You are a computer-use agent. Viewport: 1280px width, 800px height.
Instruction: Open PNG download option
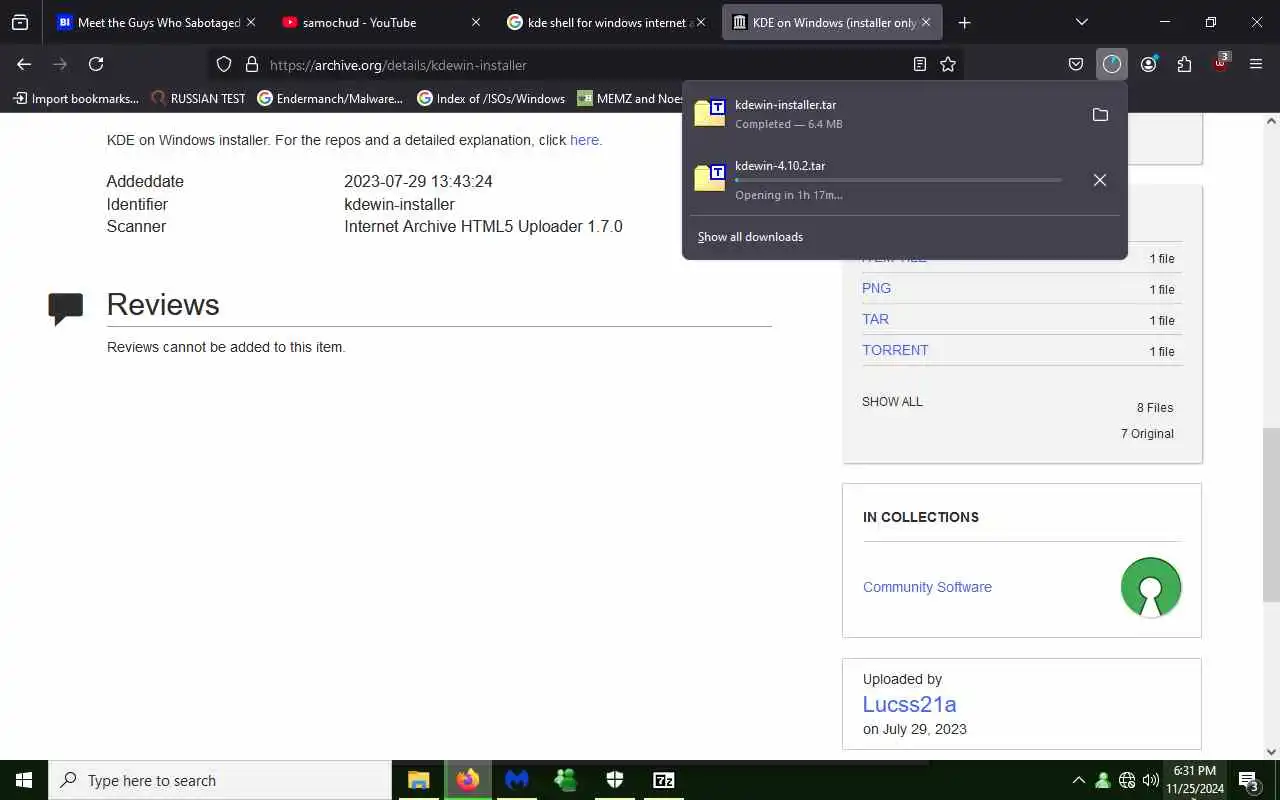coord(876,288)
